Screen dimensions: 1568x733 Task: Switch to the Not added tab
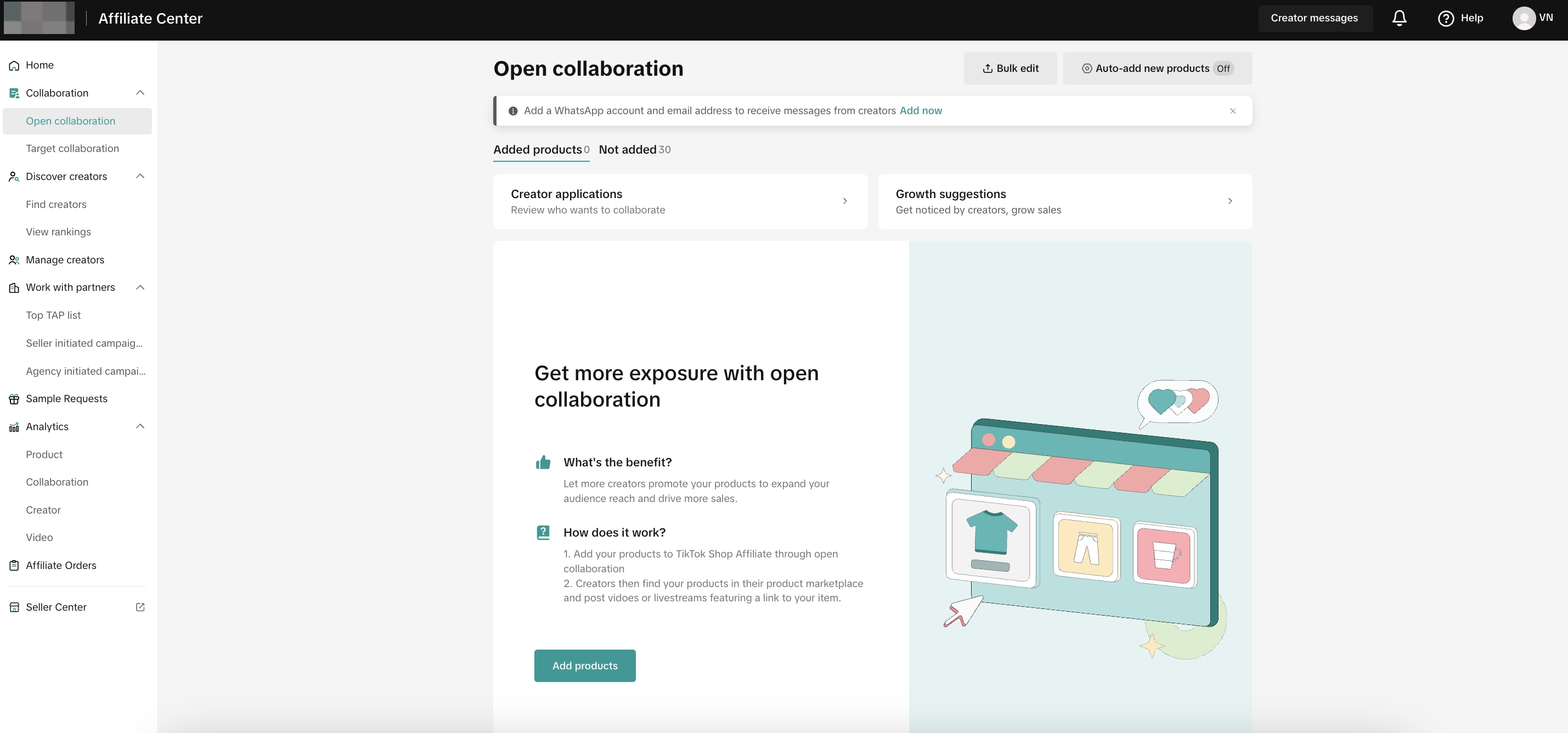[x=634, y=150]
